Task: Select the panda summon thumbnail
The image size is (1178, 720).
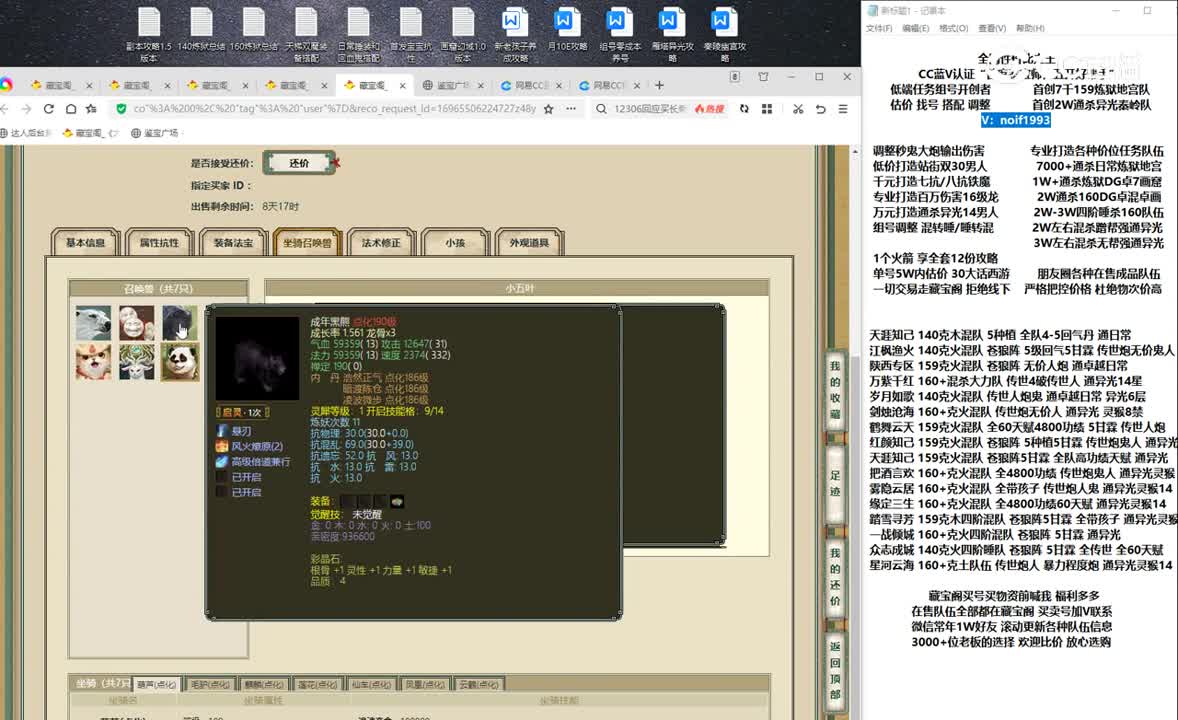Action: coord(180,362)
